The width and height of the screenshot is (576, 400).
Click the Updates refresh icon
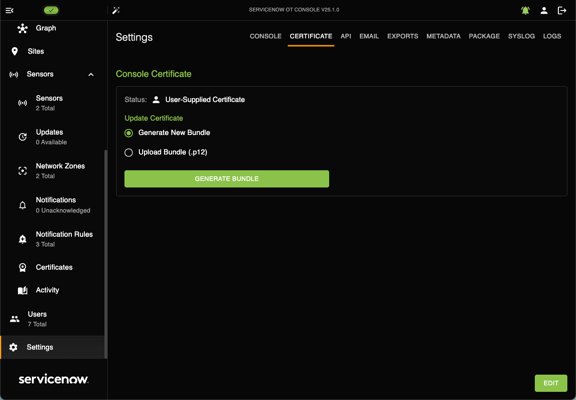coord(22,137)
